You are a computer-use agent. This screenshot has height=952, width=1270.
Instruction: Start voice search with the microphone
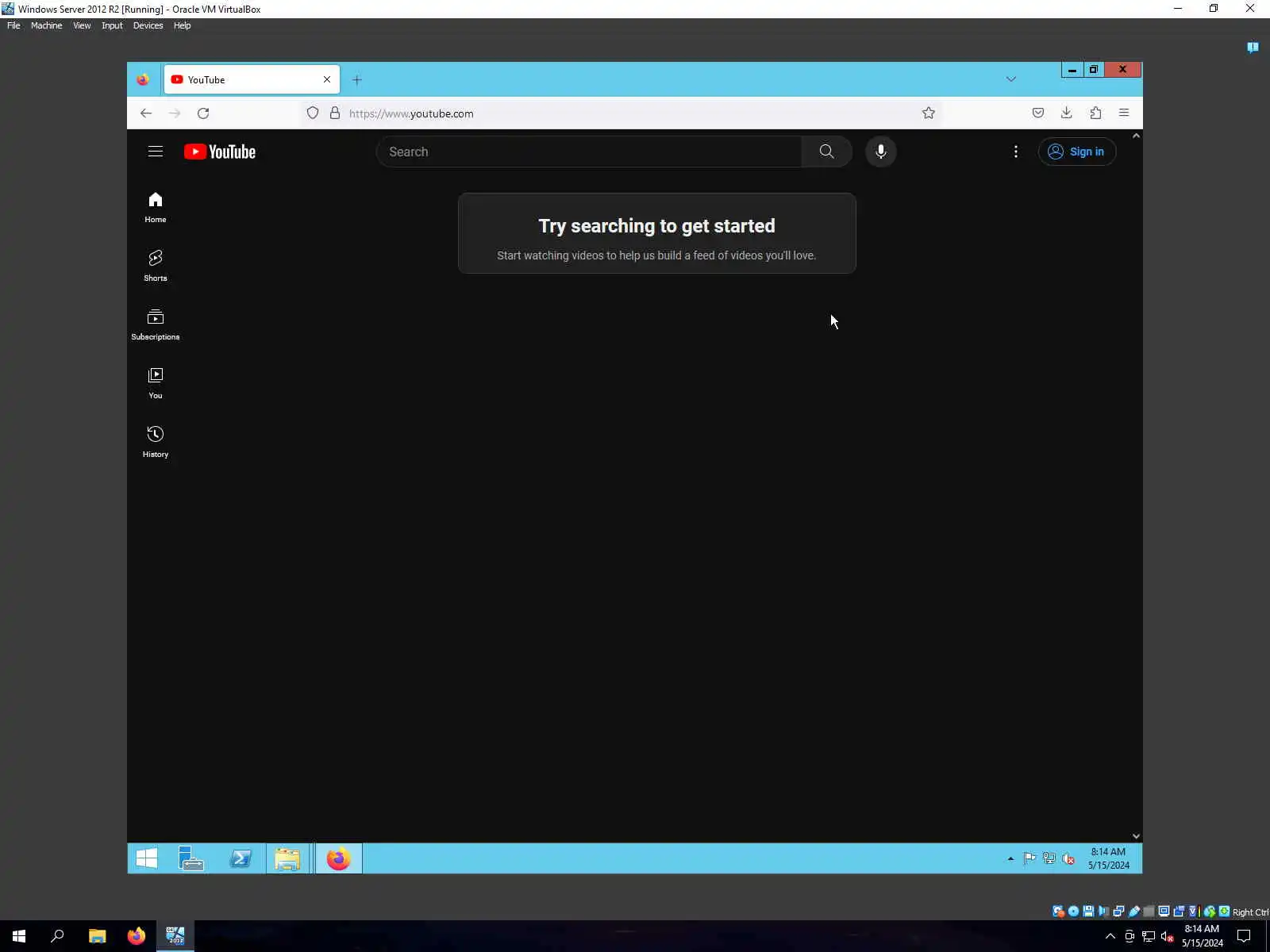coord(881,152)
